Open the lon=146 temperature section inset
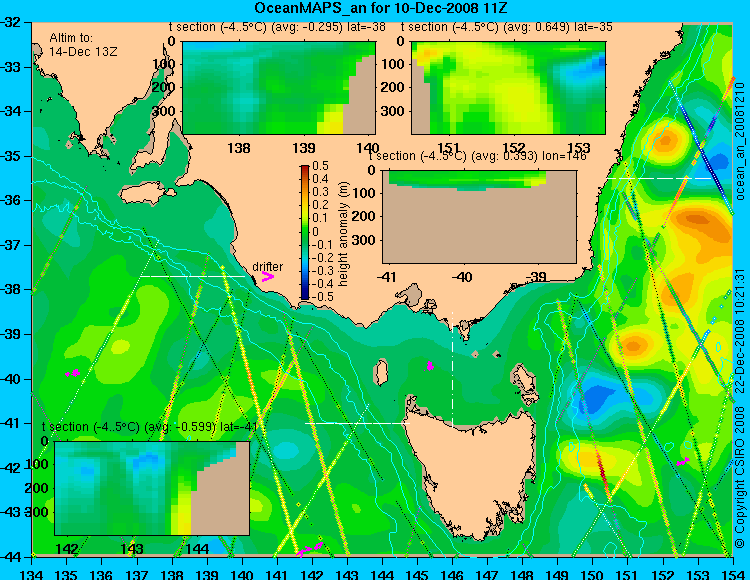 point(480,217)
